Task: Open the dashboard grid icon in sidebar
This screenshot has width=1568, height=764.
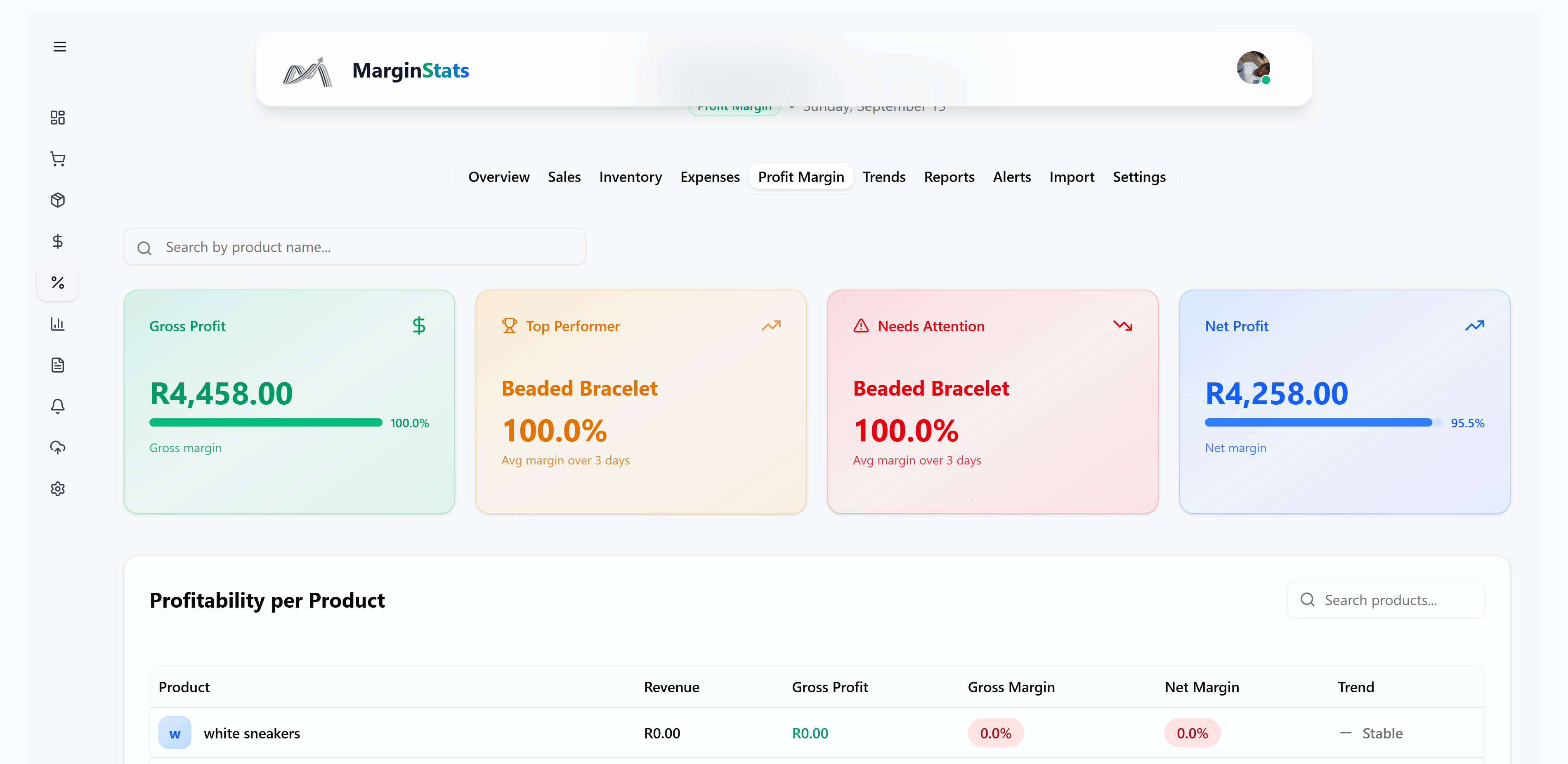Action: point(58,118)
